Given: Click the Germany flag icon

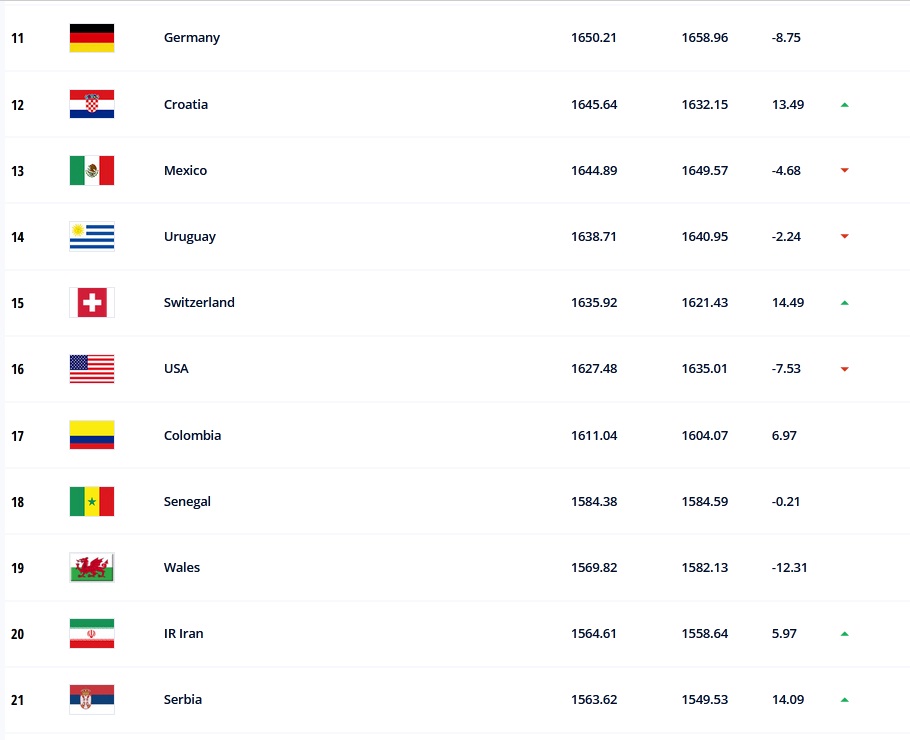Looking at the screenshot, I should [x=92, y=38].
